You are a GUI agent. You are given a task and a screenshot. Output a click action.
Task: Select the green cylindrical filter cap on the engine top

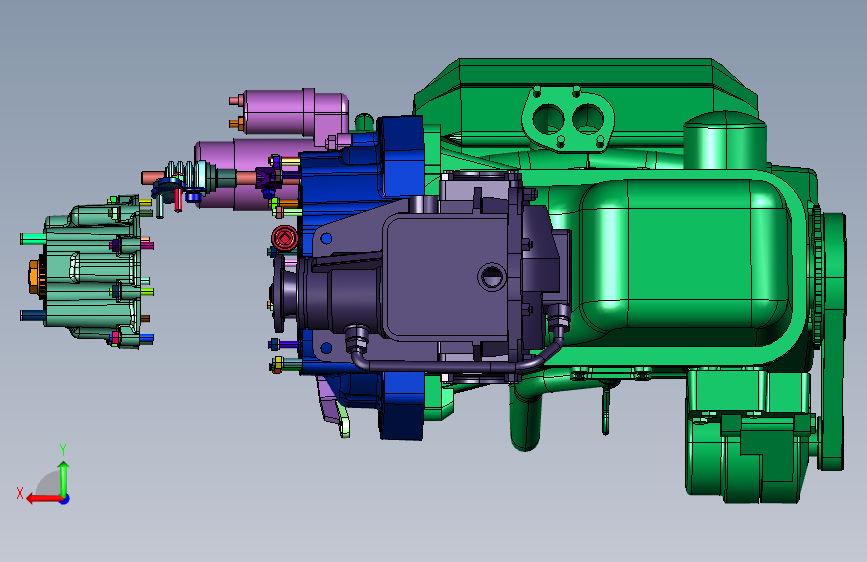click(x=725, y=139)
